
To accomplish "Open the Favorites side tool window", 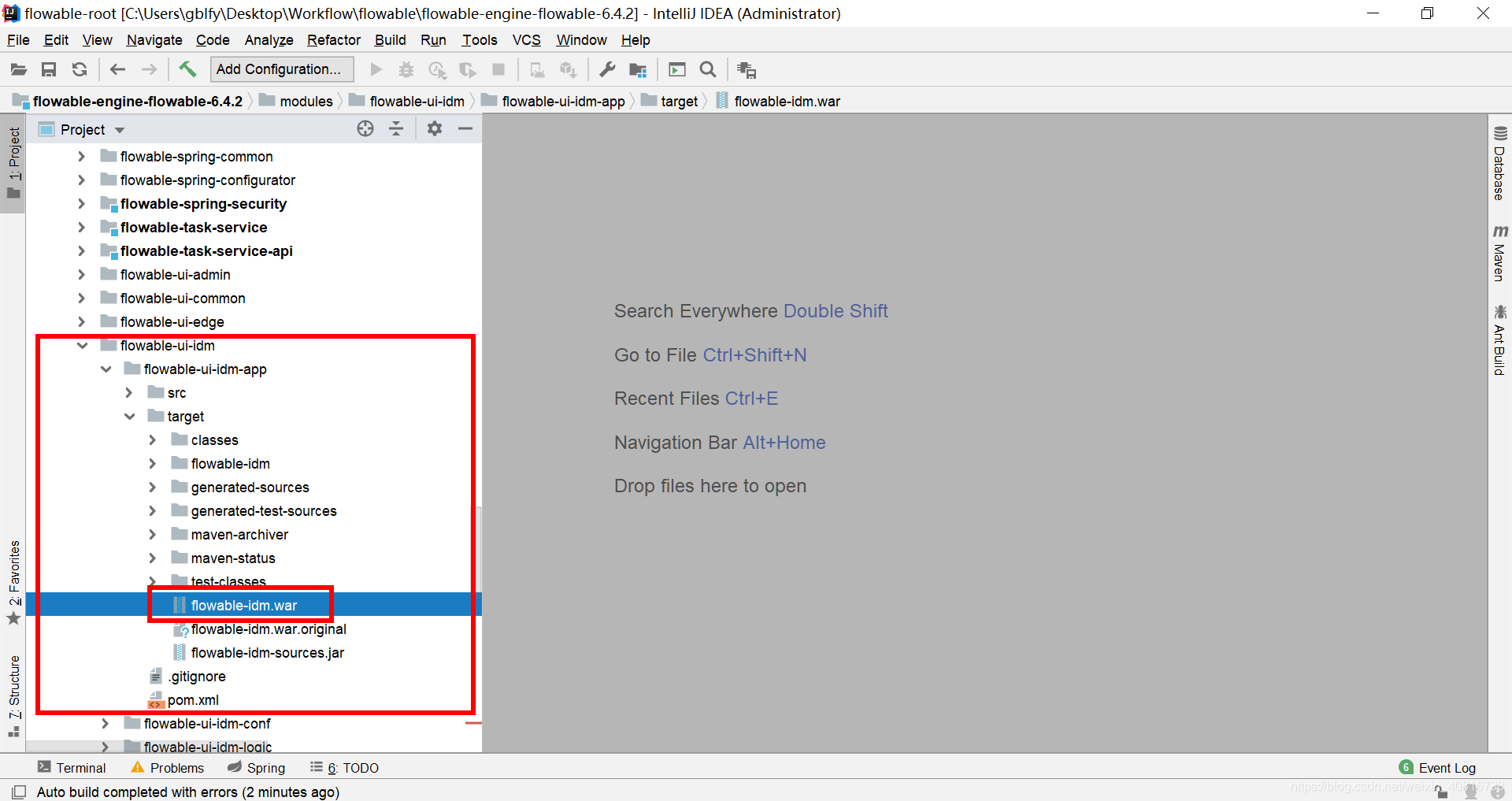I will point(14,583).
